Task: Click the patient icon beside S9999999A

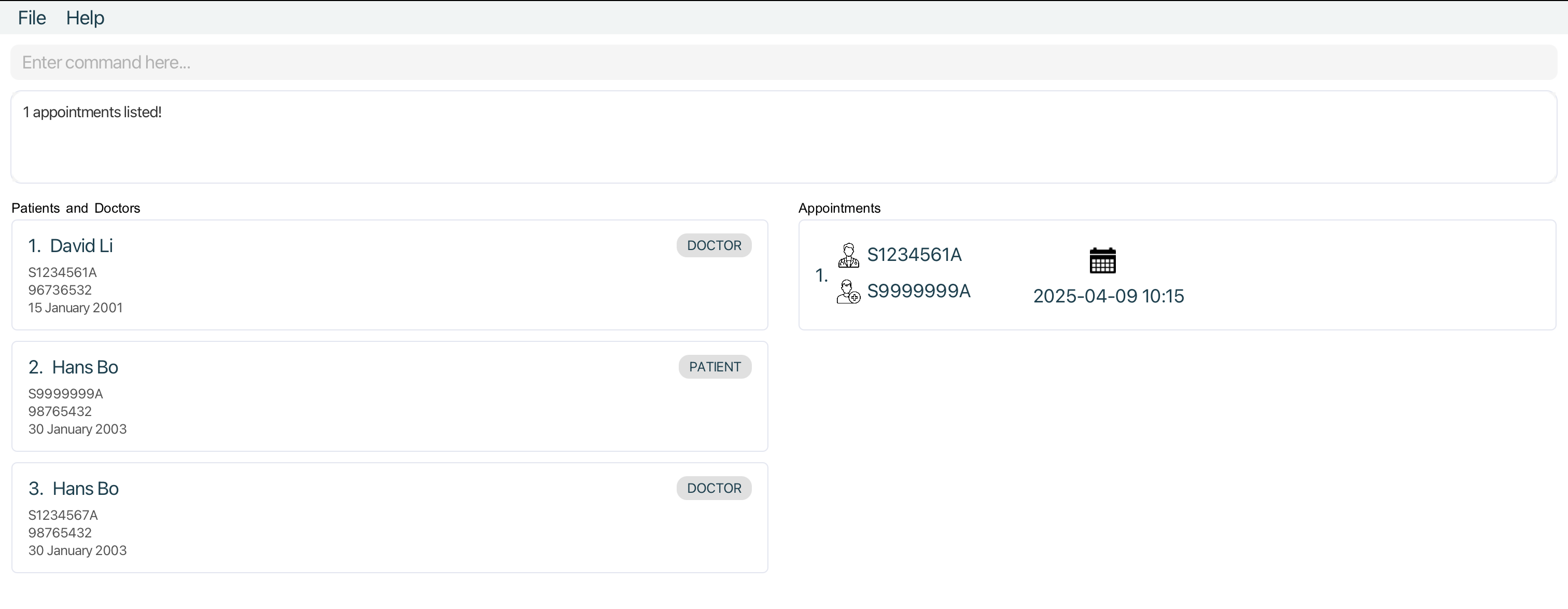Action: coord(848,292)
